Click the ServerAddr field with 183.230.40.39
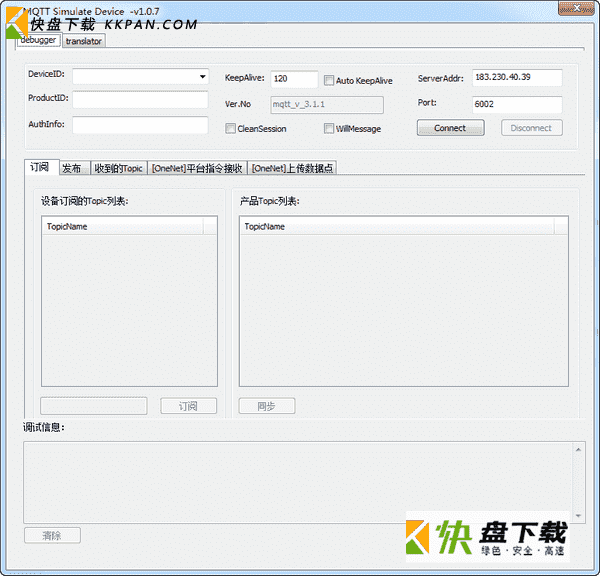 point(517,78)
